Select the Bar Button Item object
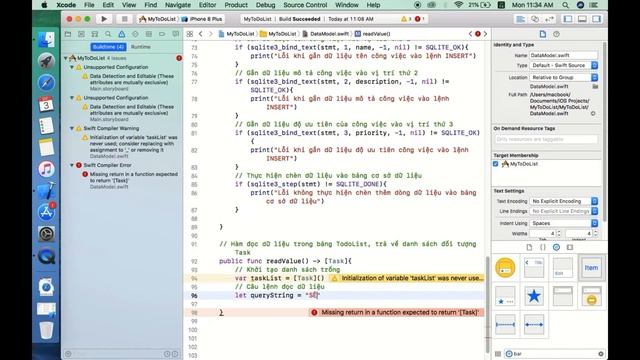The height and width of the screenshot is (360, 640). click(x=591, y=268)
